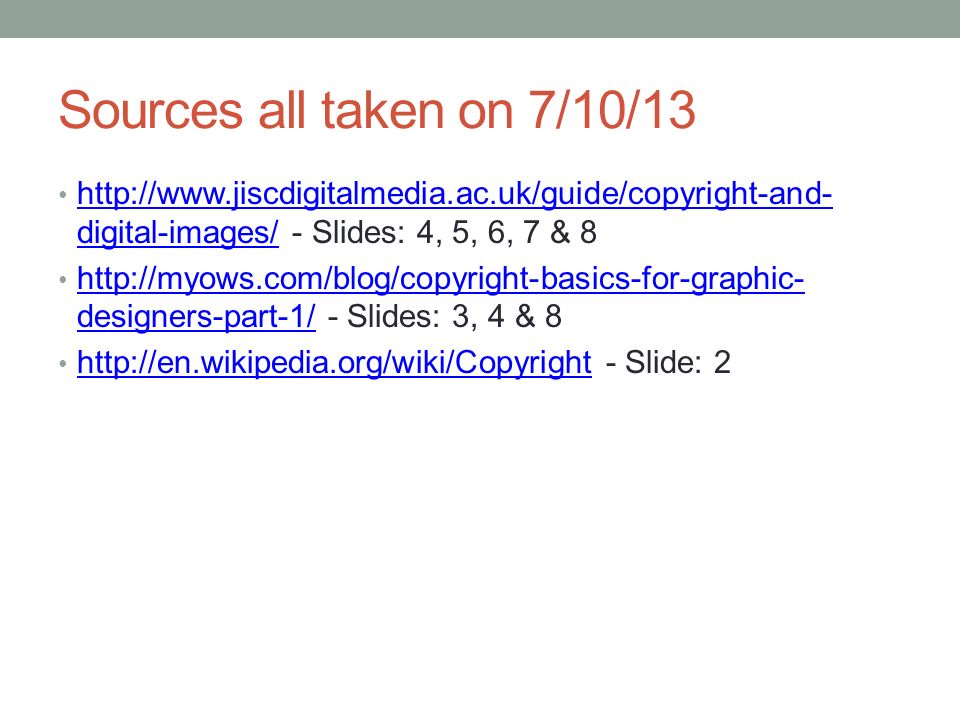Screen dimensions: 960x720
Task: Click the underlined 'designers-part-1/' link text
Action: coord(196,317)
